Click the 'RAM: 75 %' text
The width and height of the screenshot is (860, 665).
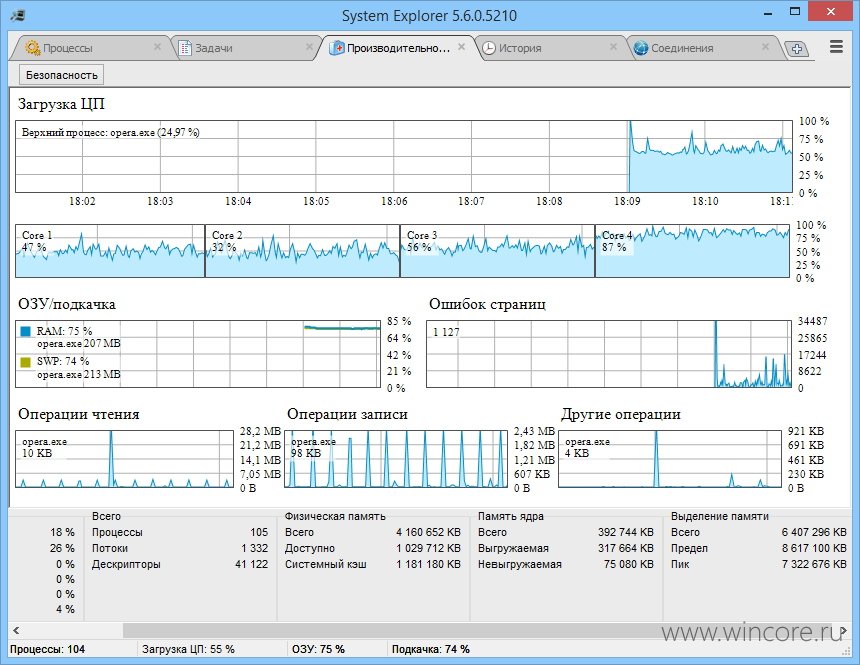[64, 331]
